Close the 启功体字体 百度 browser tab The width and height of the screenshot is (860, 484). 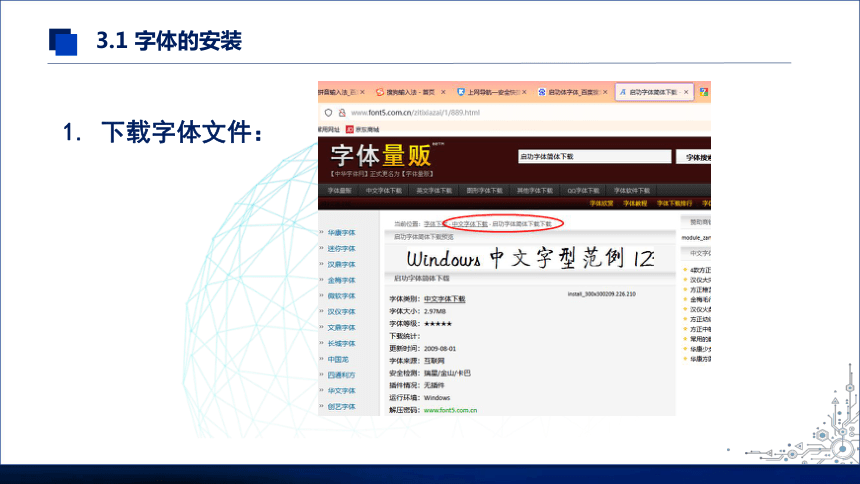coord(605,92)
